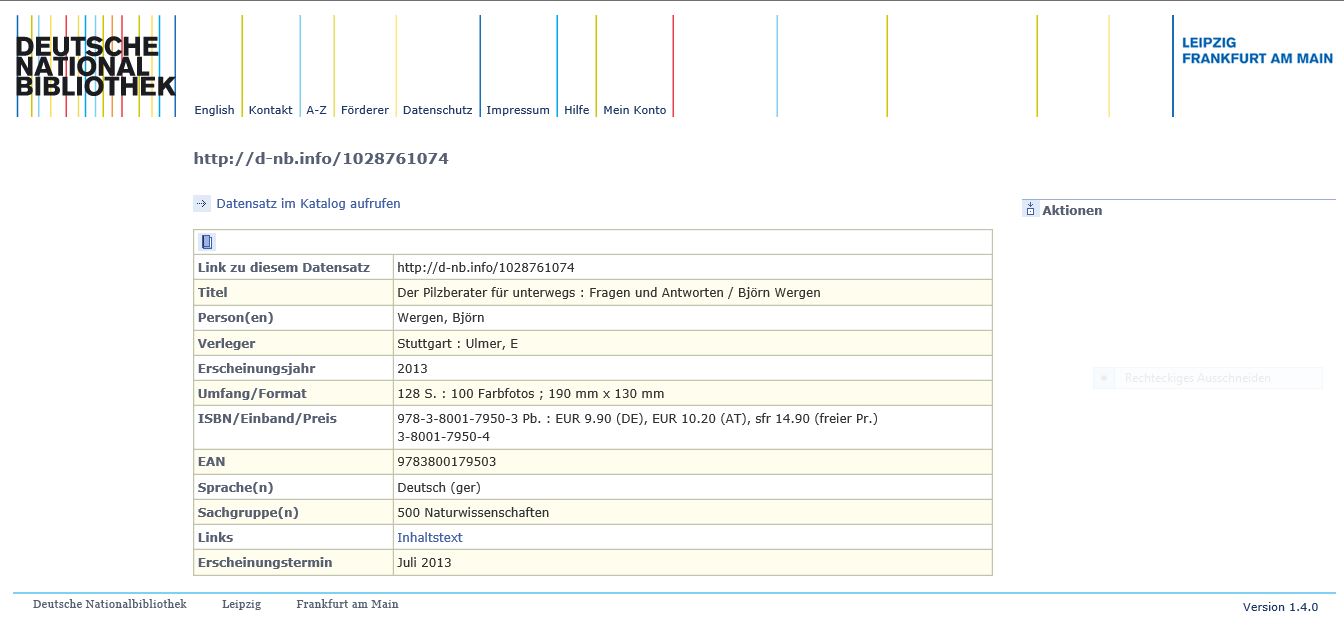Click the faded Rechteckiges Ausschneiden icon
This screenshot has width=1344, height=635.
1105,378
